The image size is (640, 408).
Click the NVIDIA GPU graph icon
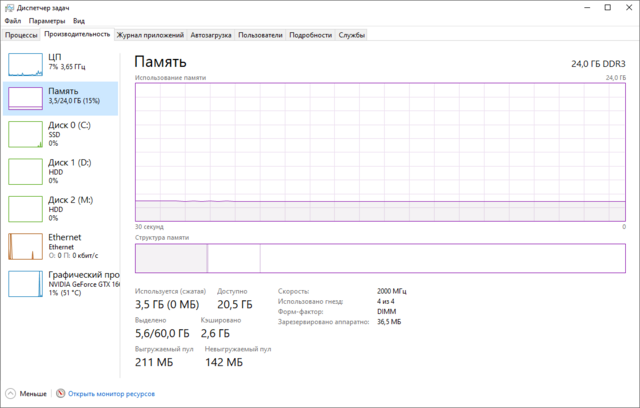pos(26,282)
